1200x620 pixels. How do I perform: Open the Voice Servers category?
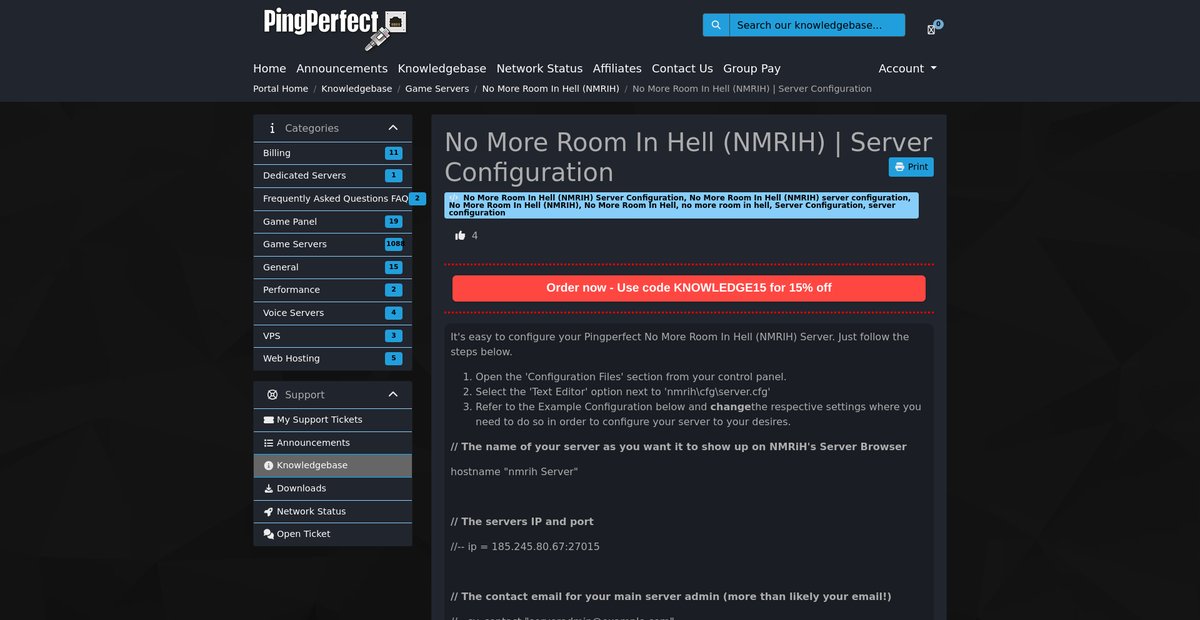[333, 313]
